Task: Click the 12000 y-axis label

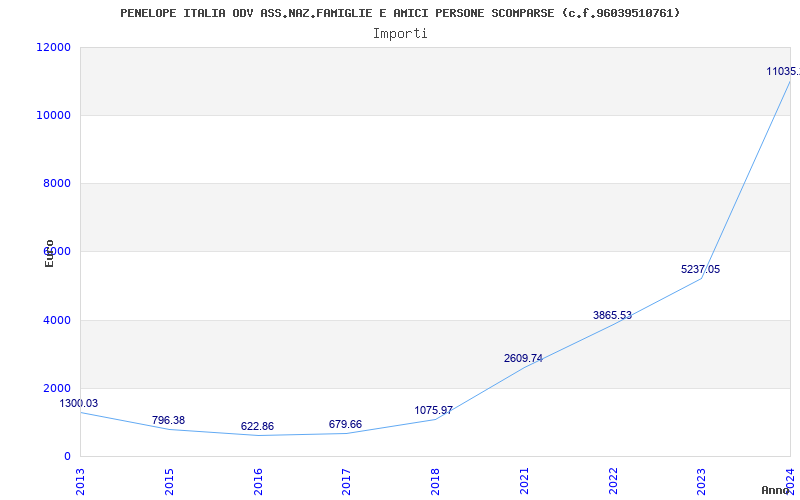Action: tap(51, 48)
